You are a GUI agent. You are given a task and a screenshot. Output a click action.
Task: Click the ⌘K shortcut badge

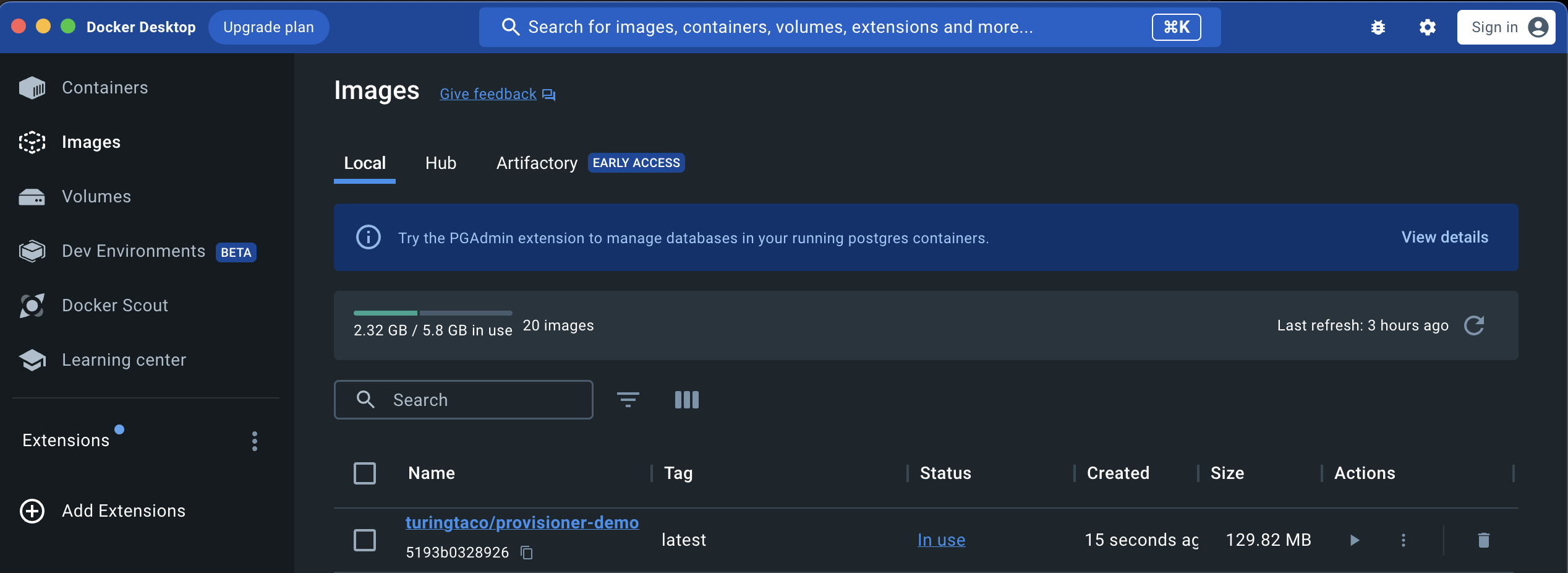tap(1177, 27)
